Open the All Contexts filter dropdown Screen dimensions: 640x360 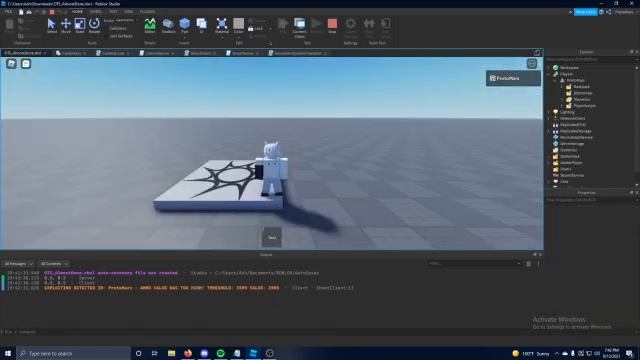coord(54,264)
